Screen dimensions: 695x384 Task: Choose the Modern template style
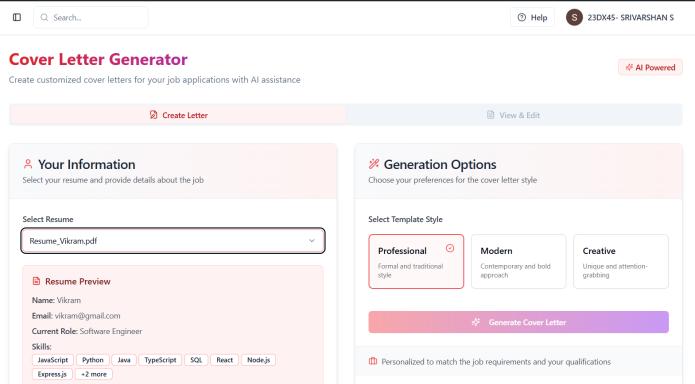pyautogui.click(x=519, y=262)
